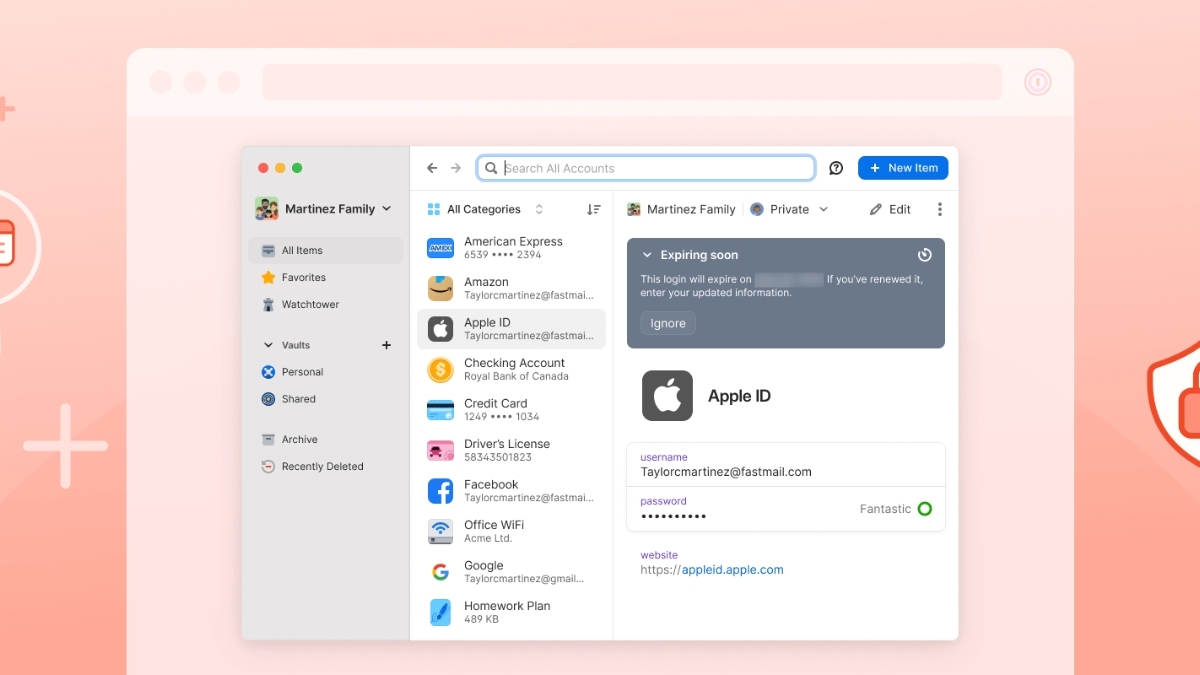Screen dimensions: 1200x675
Task: Click the Google logo icon
Action: click(440, 572)
